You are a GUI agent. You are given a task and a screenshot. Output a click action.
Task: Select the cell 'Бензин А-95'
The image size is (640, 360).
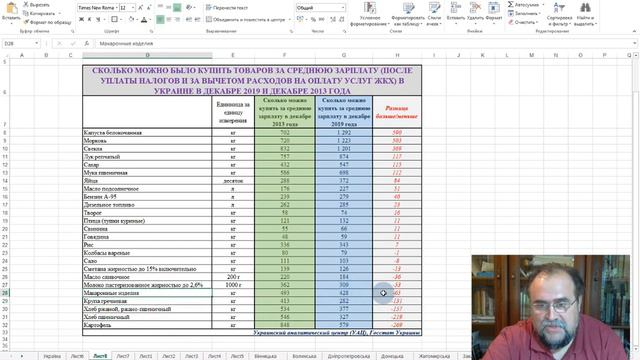(x=147, y=197)
